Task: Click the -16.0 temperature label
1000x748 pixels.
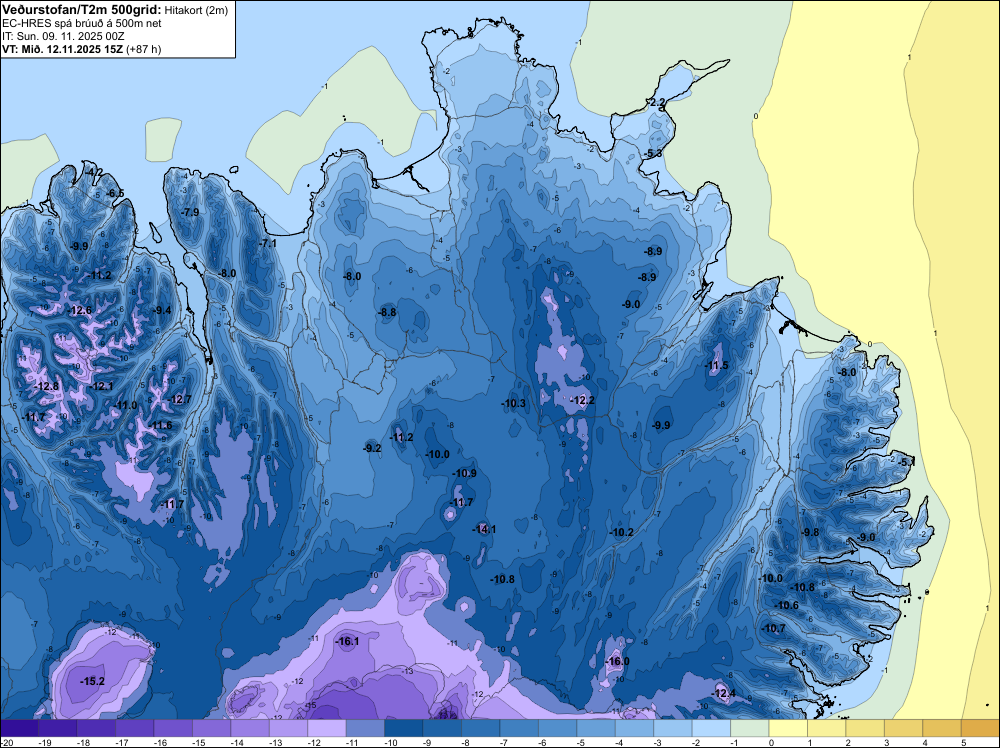Action: (x=617, y=661)
